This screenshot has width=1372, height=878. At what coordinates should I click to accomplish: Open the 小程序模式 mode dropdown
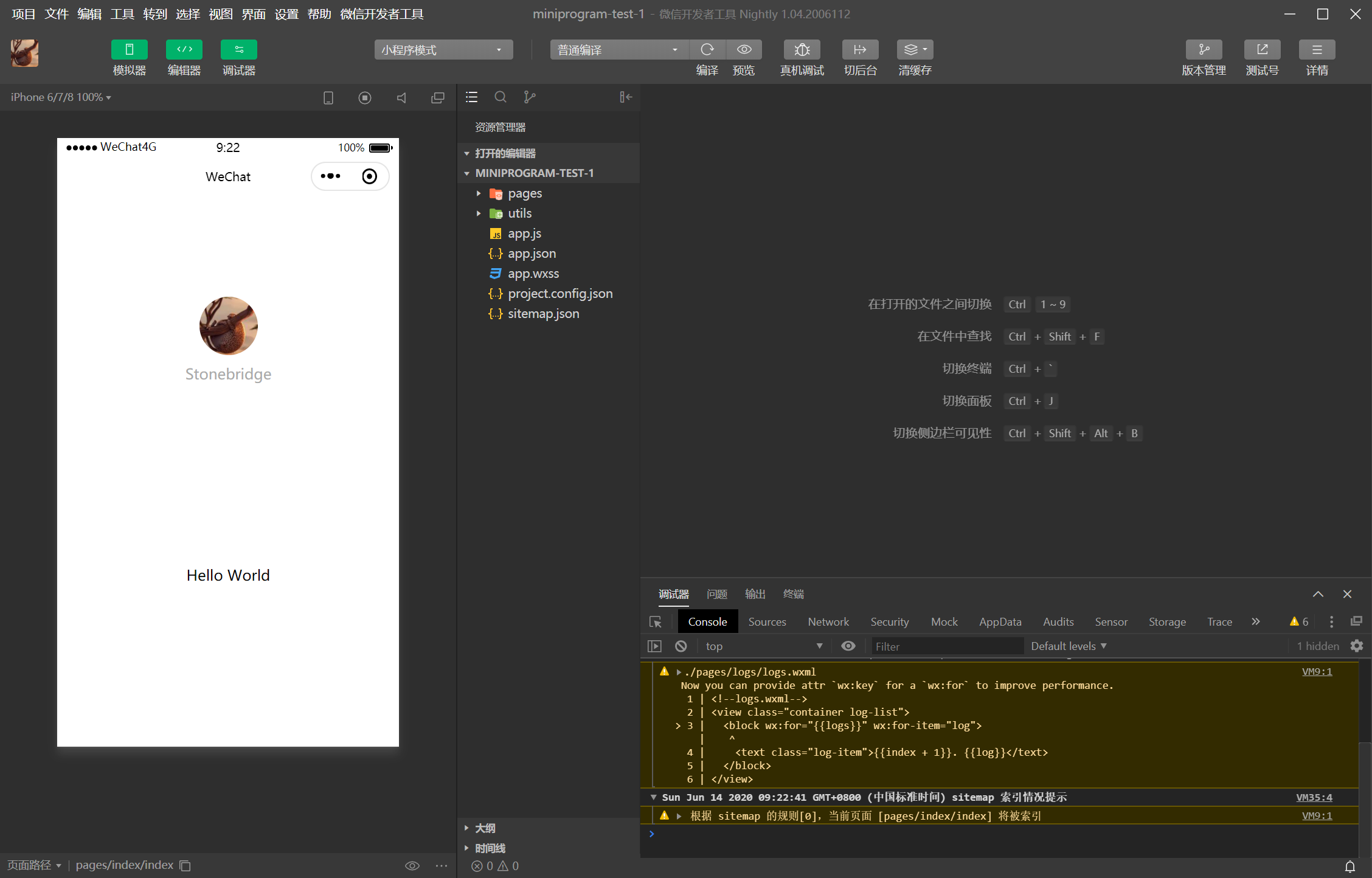[443, 50]
